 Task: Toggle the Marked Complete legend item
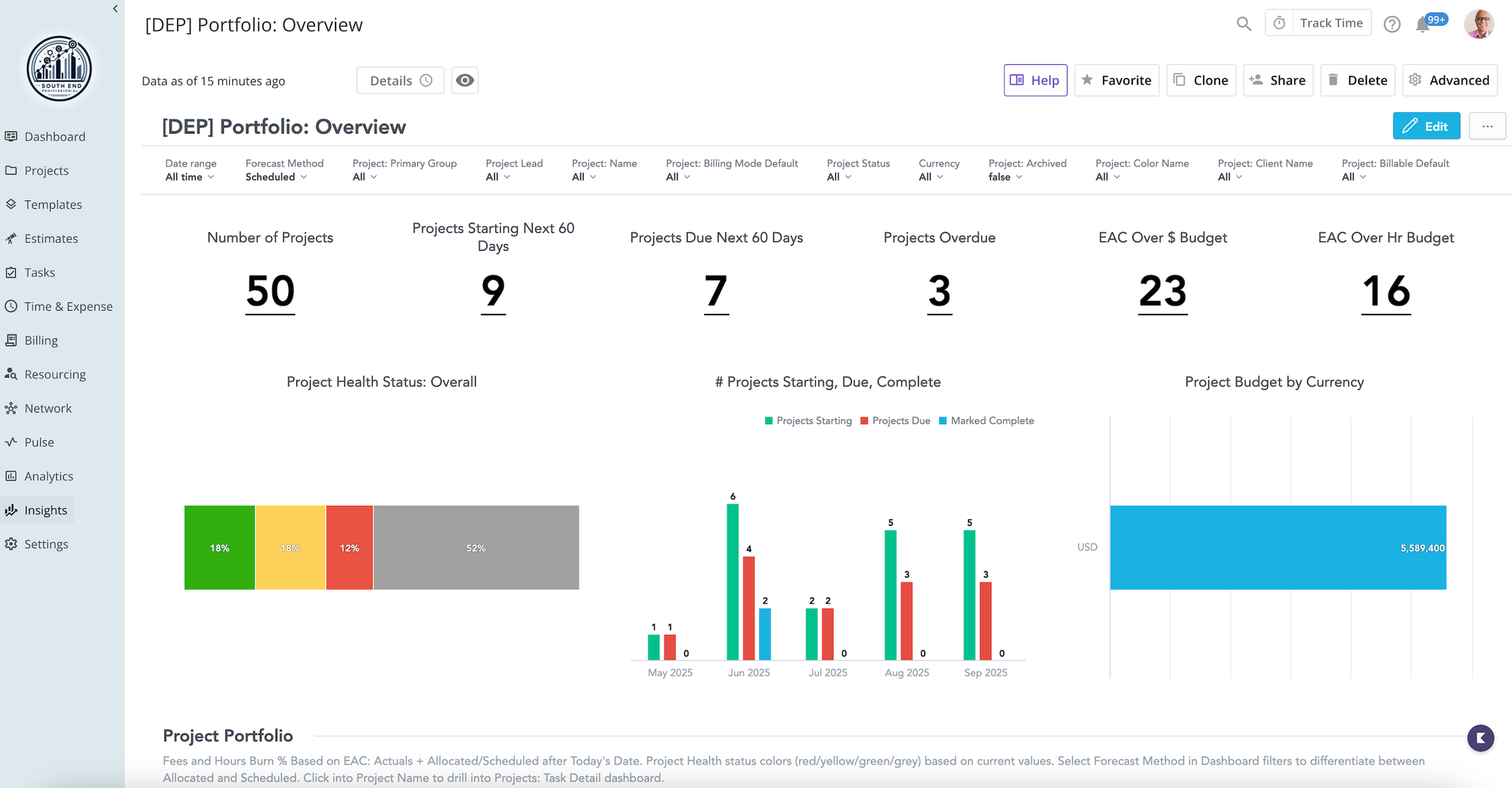[x=987, y=420]
